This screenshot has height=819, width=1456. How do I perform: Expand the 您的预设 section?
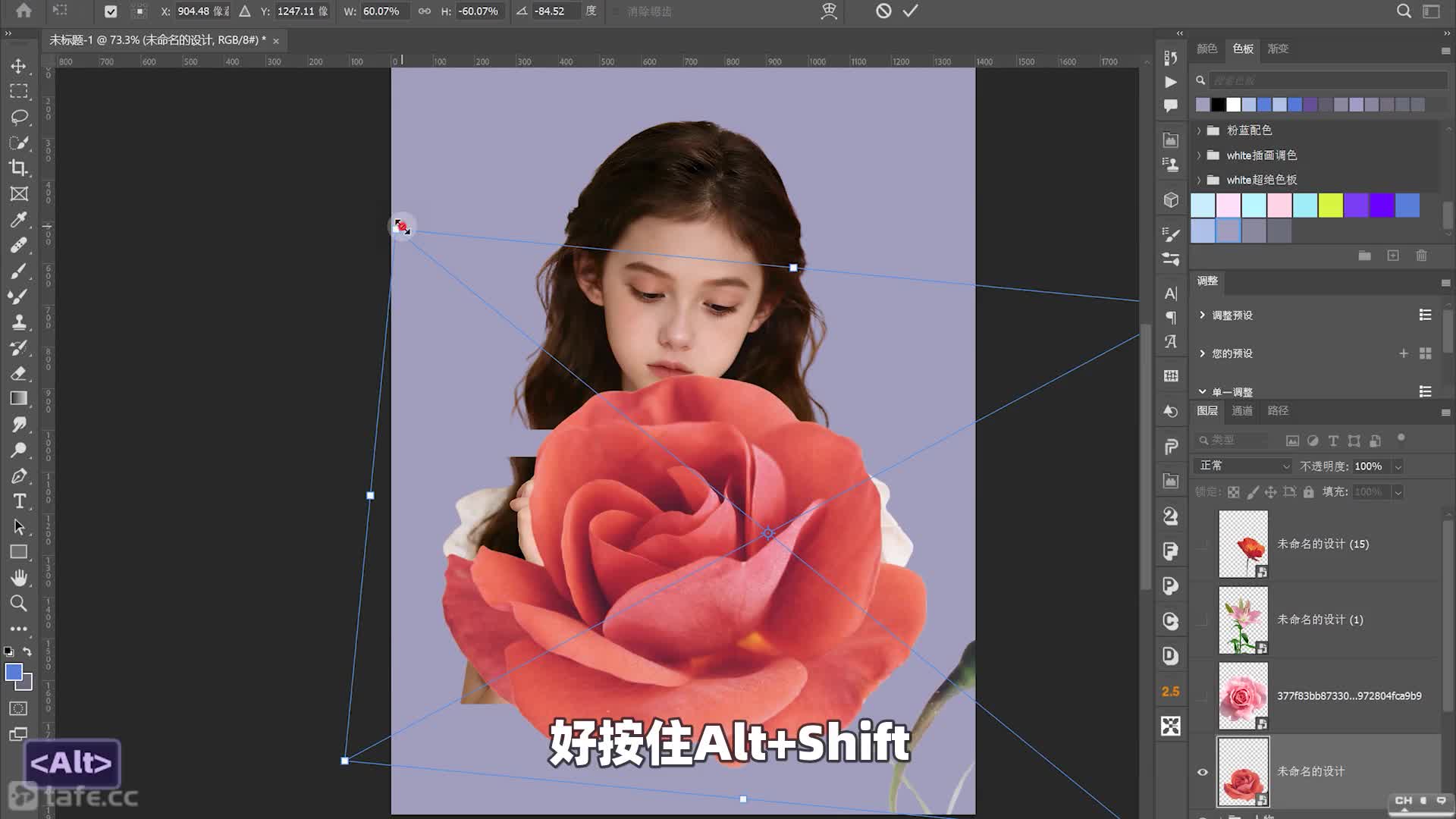pyautogui.click(x=1202, y=353)
